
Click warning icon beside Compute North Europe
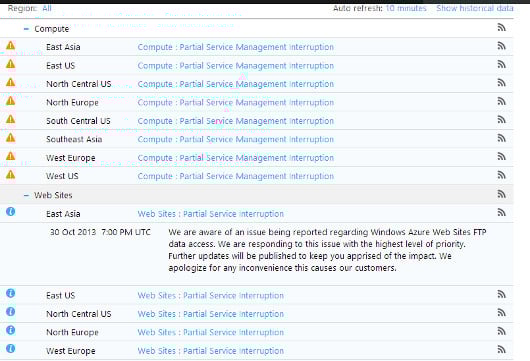tap(10, 101)
